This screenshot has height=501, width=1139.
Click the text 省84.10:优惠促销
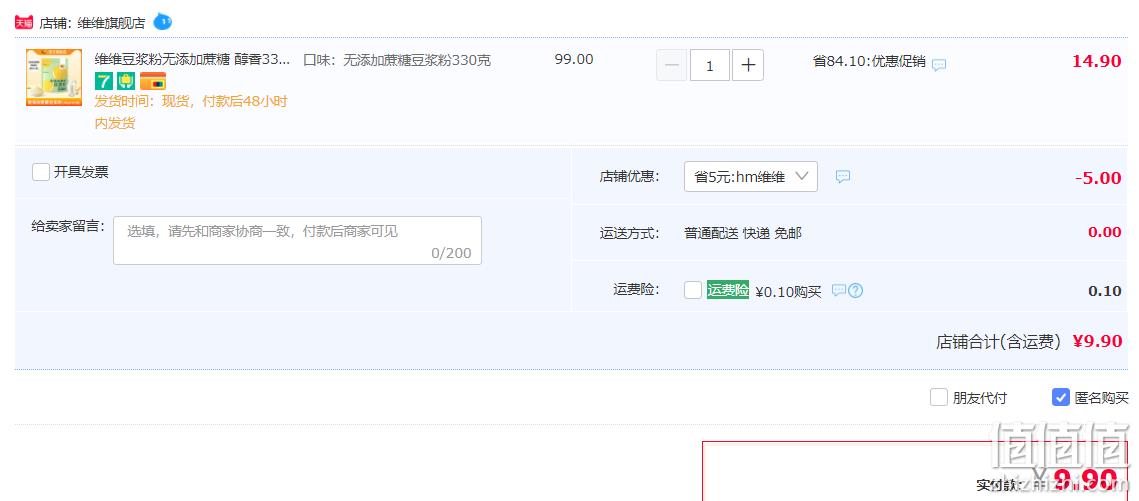(x=869, y=62)
